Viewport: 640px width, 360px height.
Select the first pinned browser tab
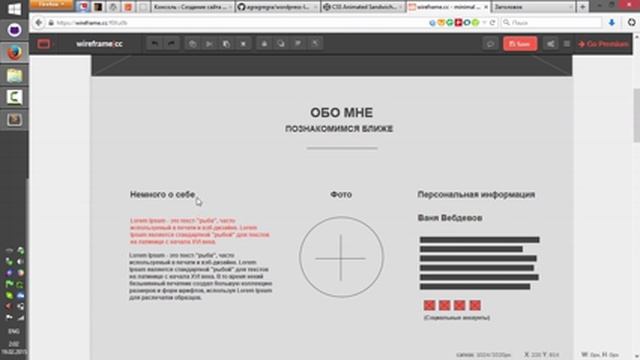coord(84,7)
